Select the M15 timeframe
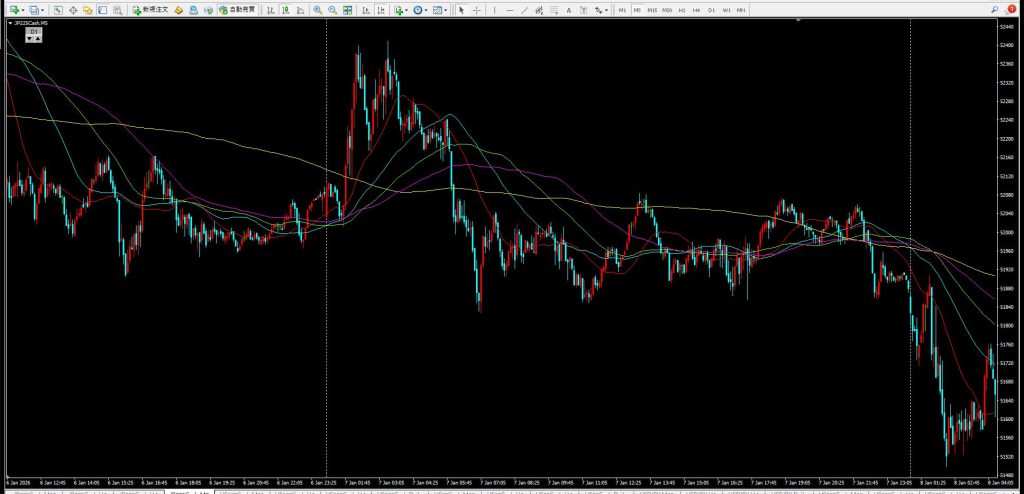 652,9
